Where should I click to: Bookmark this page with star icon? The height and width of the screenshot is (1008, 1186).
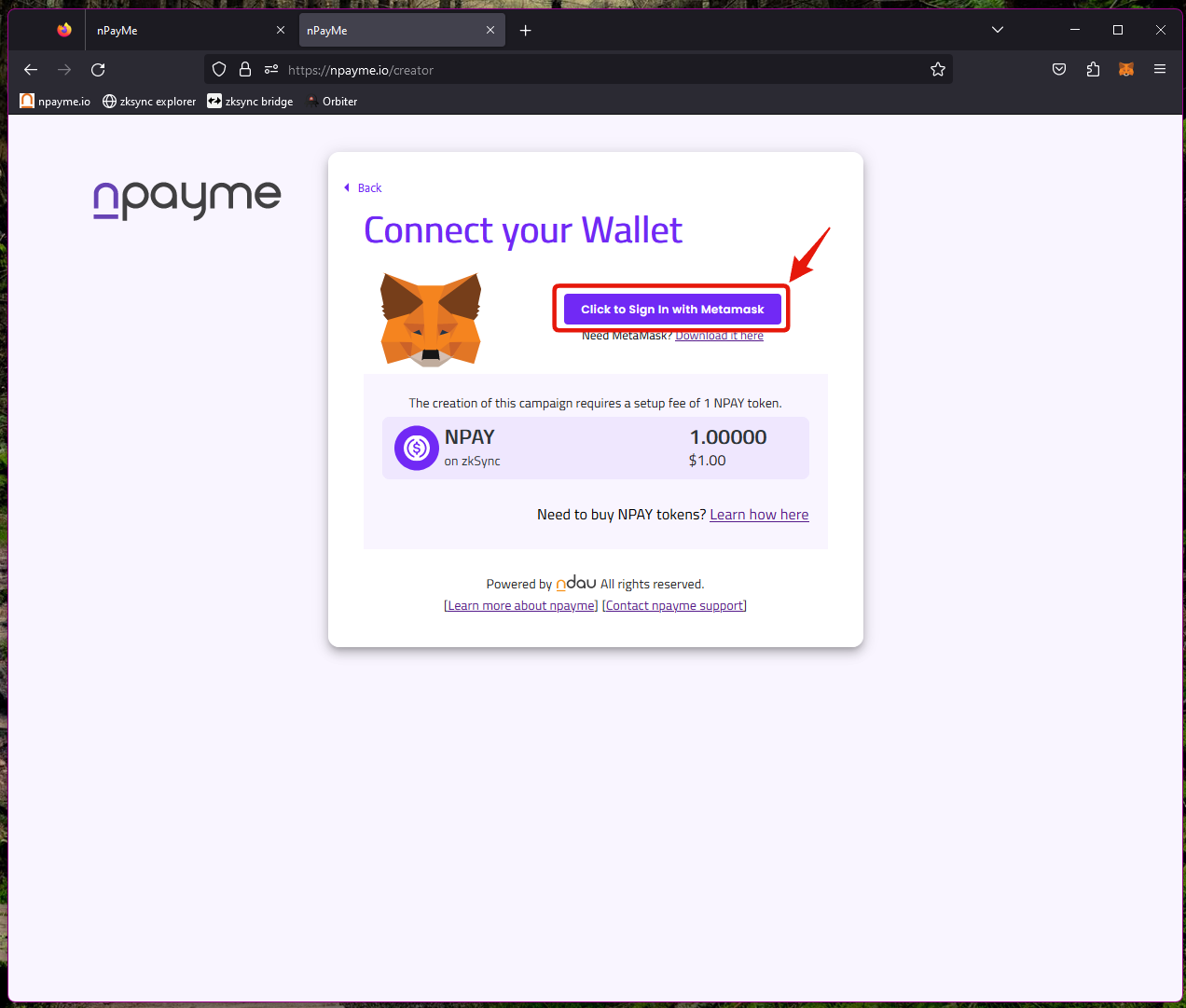938,69
